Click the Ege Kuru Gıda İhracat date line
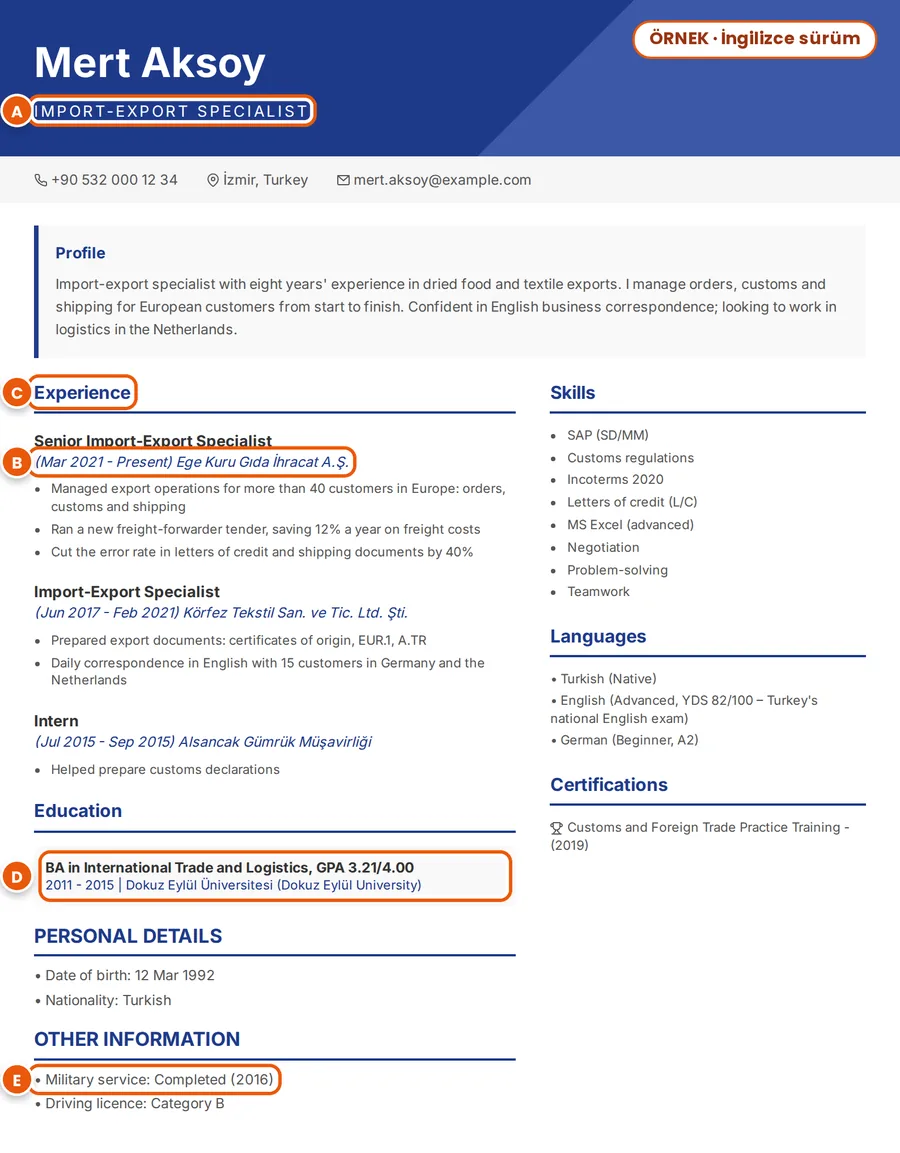Image resolution: width=900 pixels, height=1153 pixels. (191, 462)
